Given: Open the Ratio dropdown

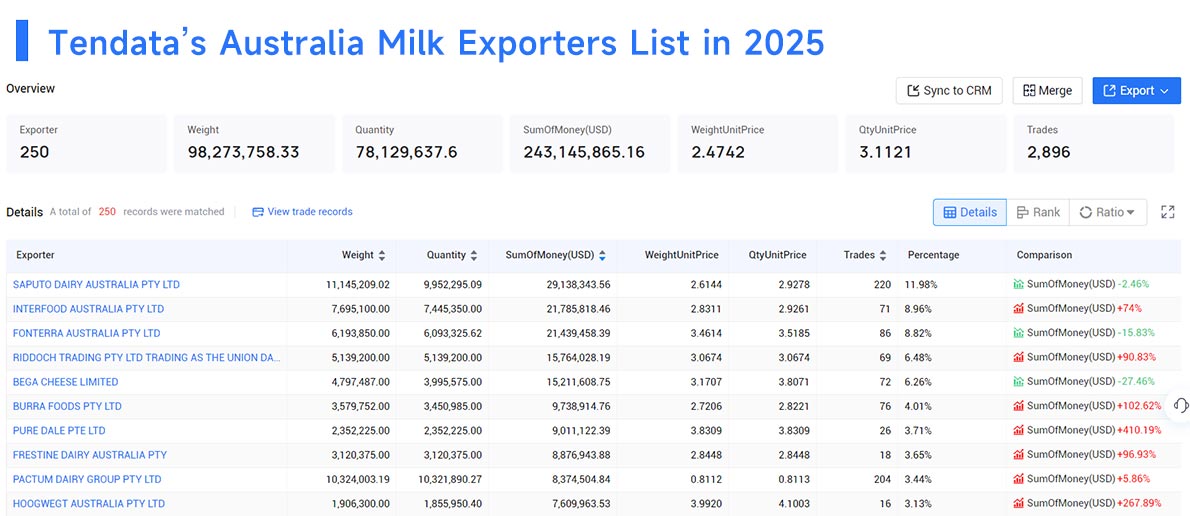Looking at the screenshot, I should coord(1107,212).
